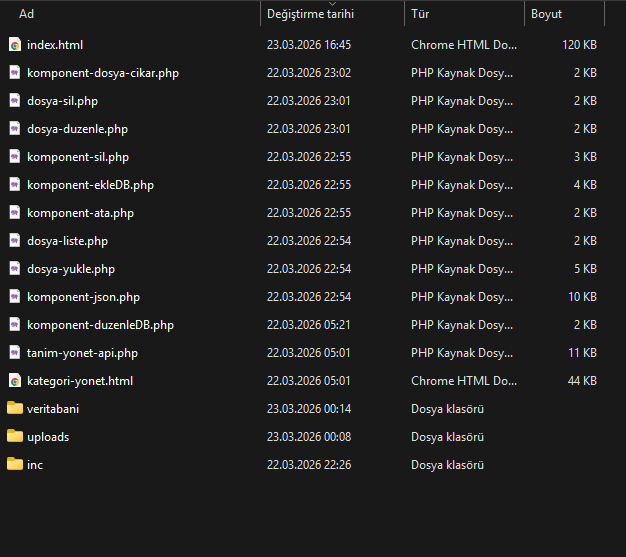Screen dimensions: 626x557
Task: Click the uploads folder icon
Action: (15, 436)
